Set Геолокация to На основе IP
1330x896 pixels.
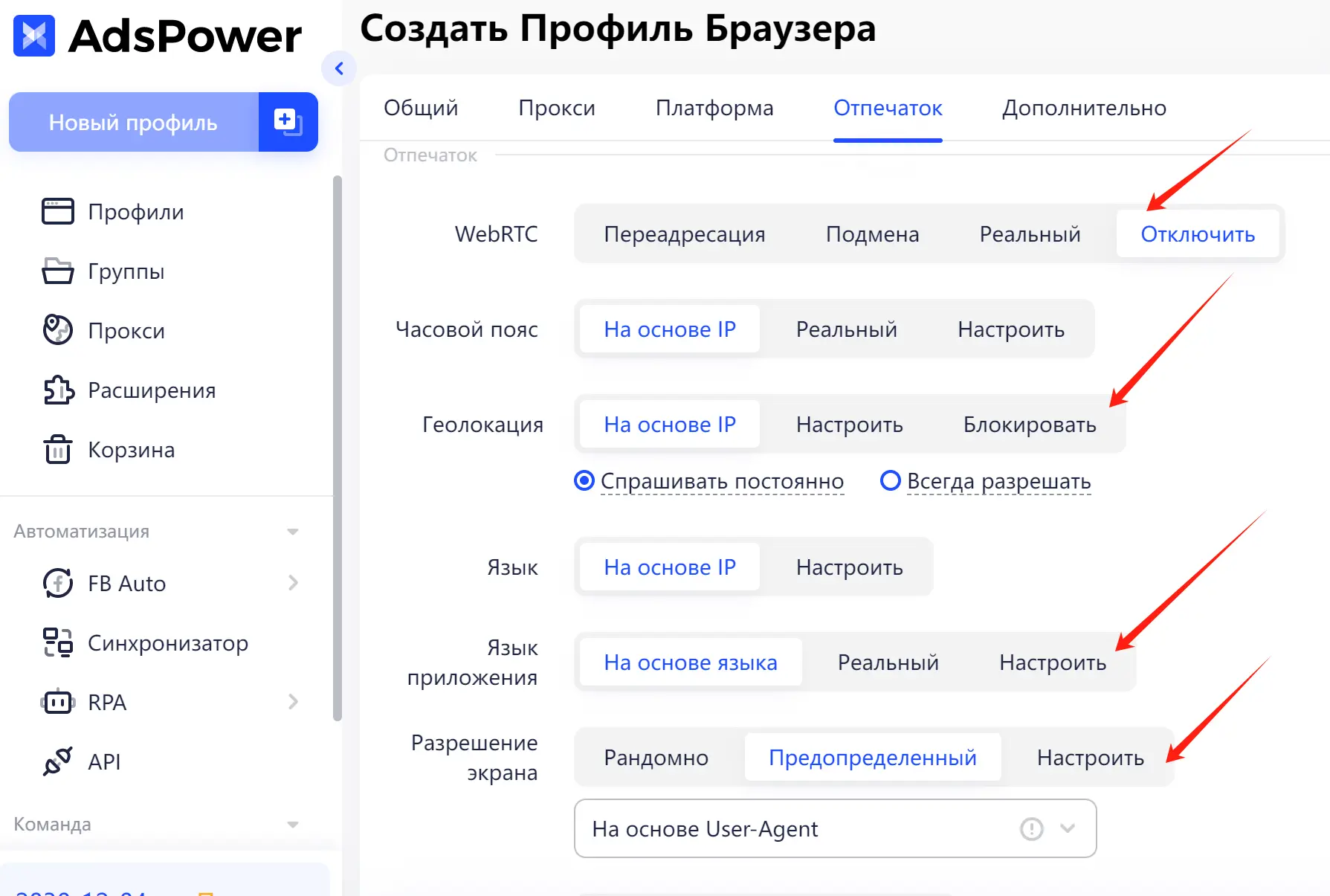pos(670,425)
